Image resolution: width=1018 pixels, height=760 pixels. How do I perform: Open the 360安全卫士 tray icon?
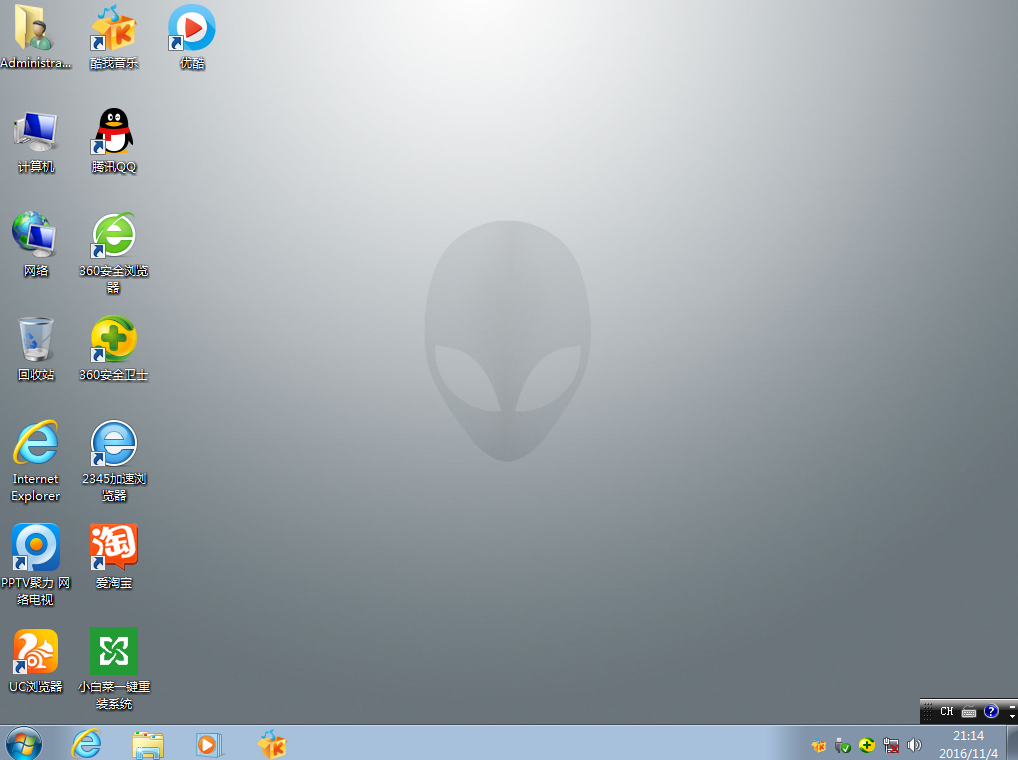point(867,745)
